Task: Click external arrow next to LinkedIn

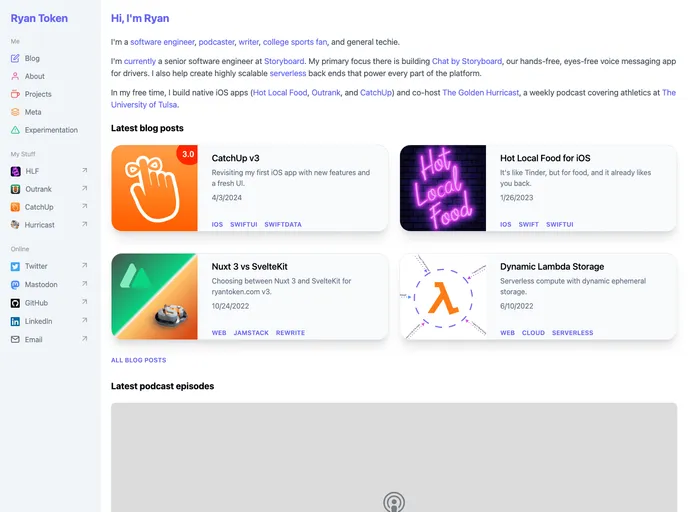Action: 85,320
